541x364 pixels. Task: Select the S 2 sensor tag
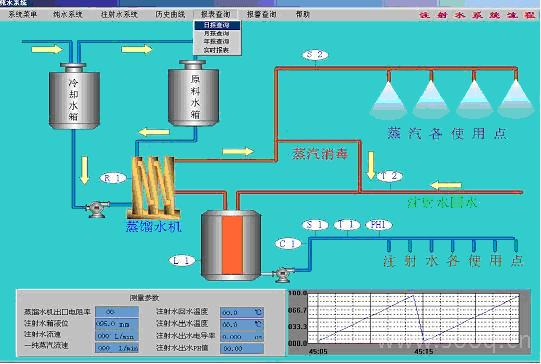point(315,55)
